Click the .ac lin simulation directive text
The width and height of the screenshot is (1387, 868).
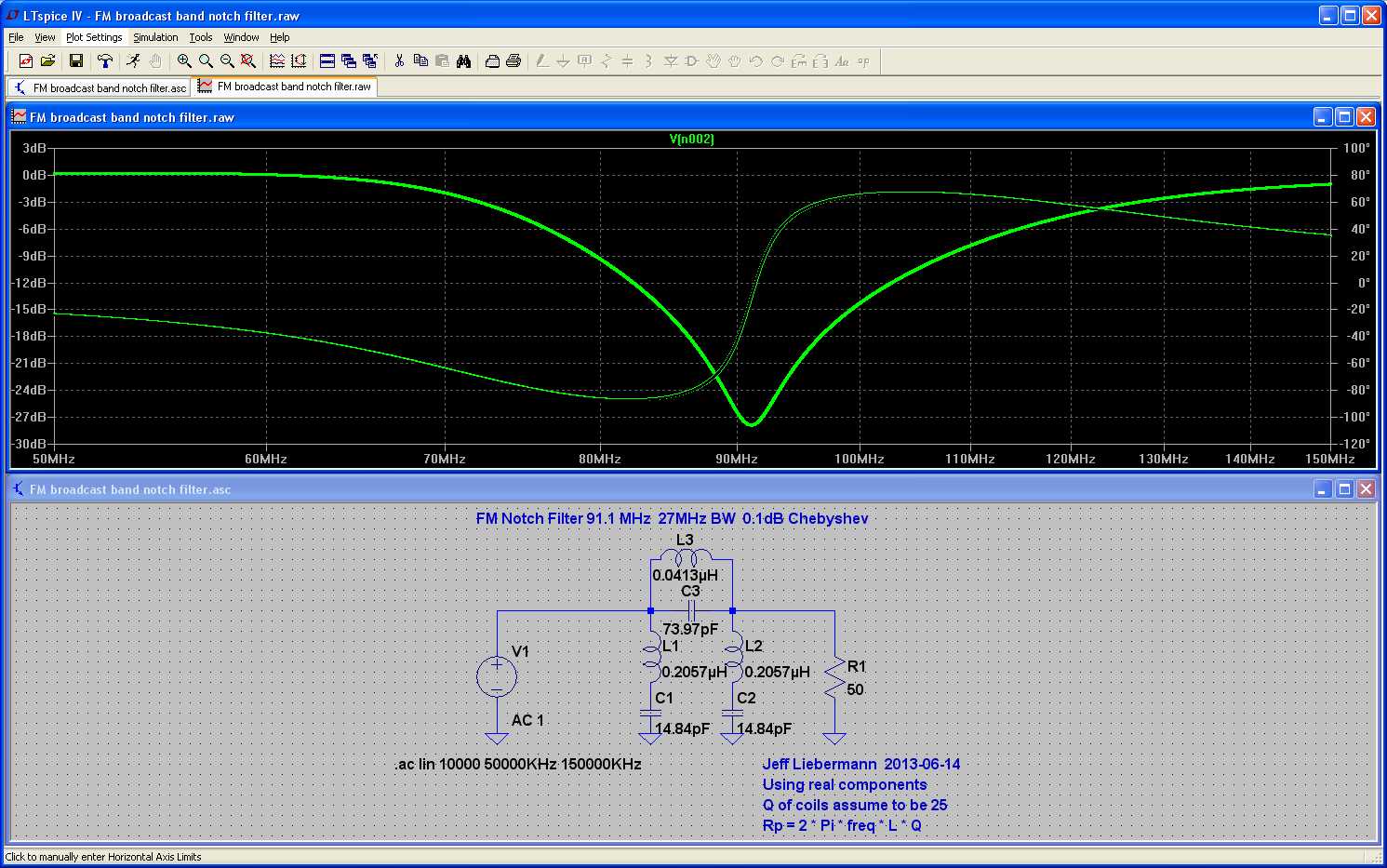[518, 764]
